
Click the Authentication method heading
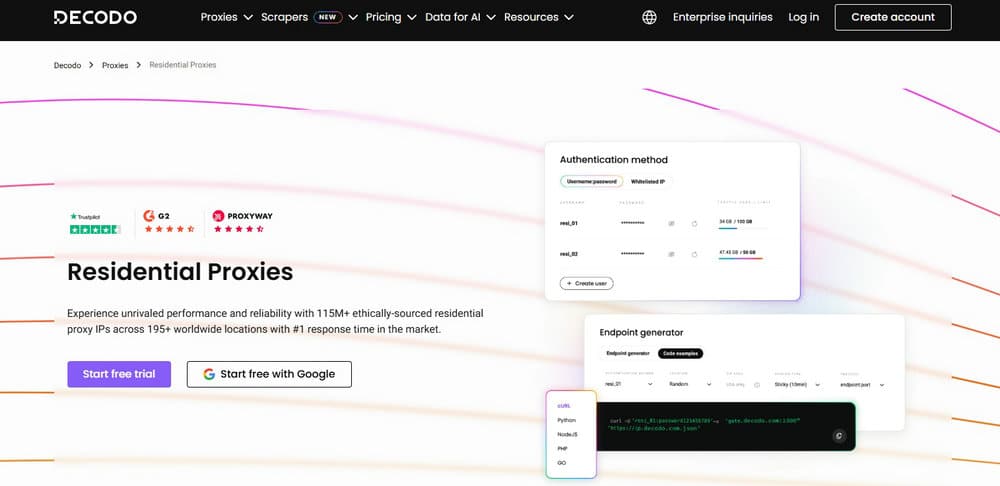click(614, 160)
